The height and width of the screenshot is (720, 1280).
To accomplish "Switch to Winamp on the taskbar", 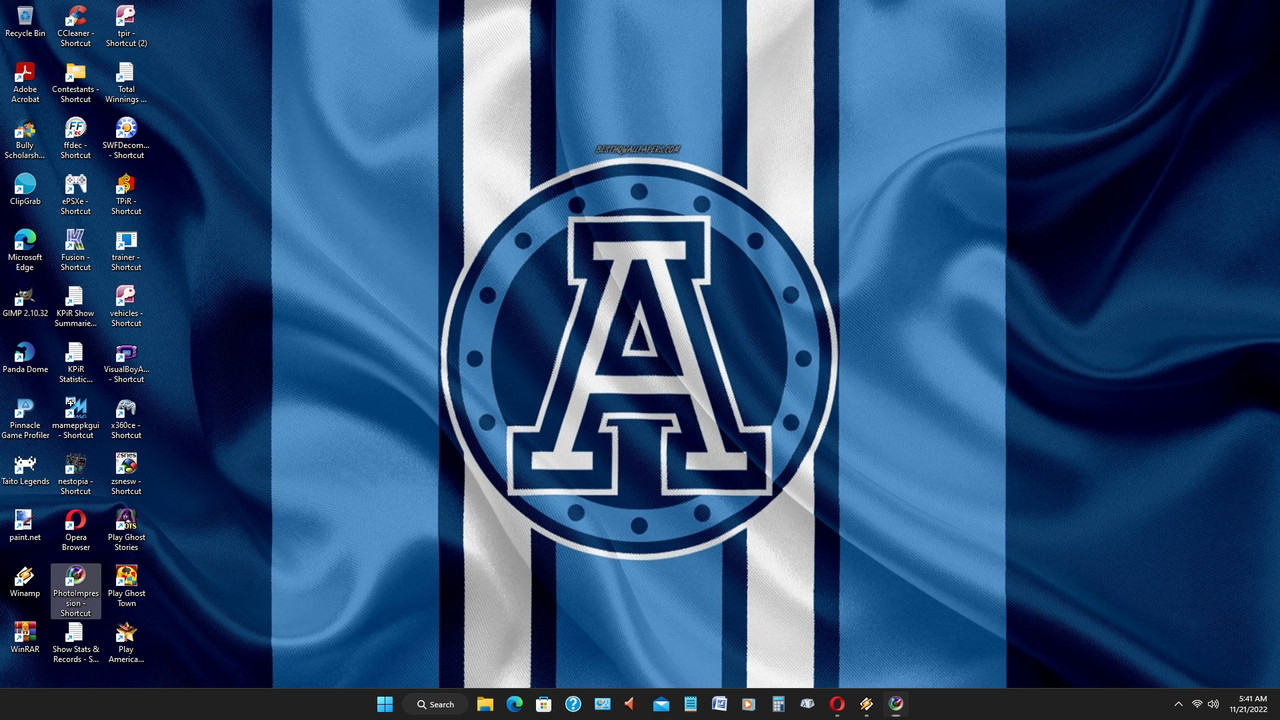I will click(866, 704).
